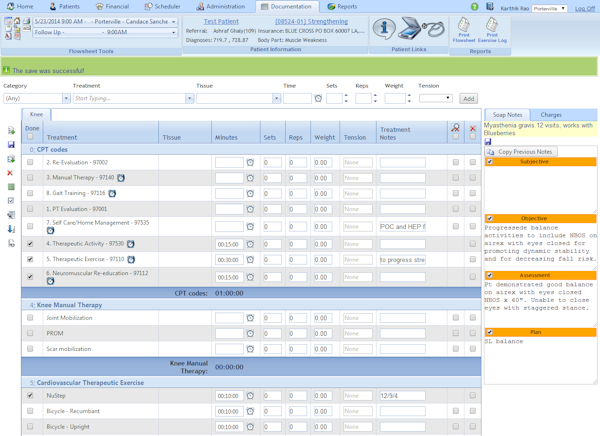Click the house icon in Flowsheet Tools
The image size is (600, 436).
[x=17, y=21]
